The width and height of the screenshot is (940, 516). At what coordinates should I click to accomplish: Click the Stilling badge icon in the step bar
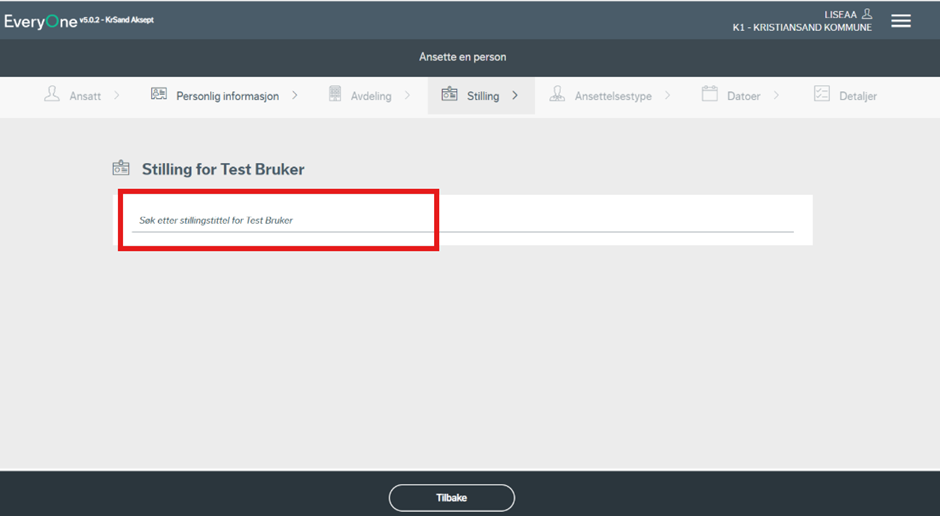(x=450, y=95)
